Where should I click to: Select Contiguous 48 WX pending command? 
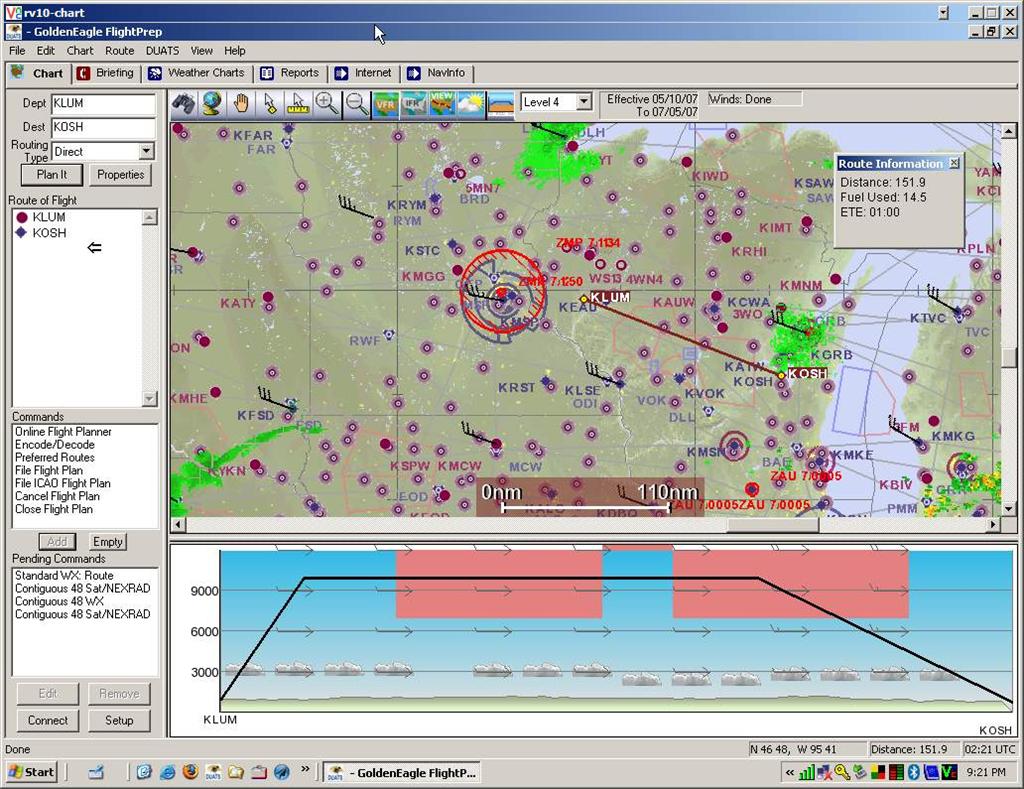tap(59, 602)
